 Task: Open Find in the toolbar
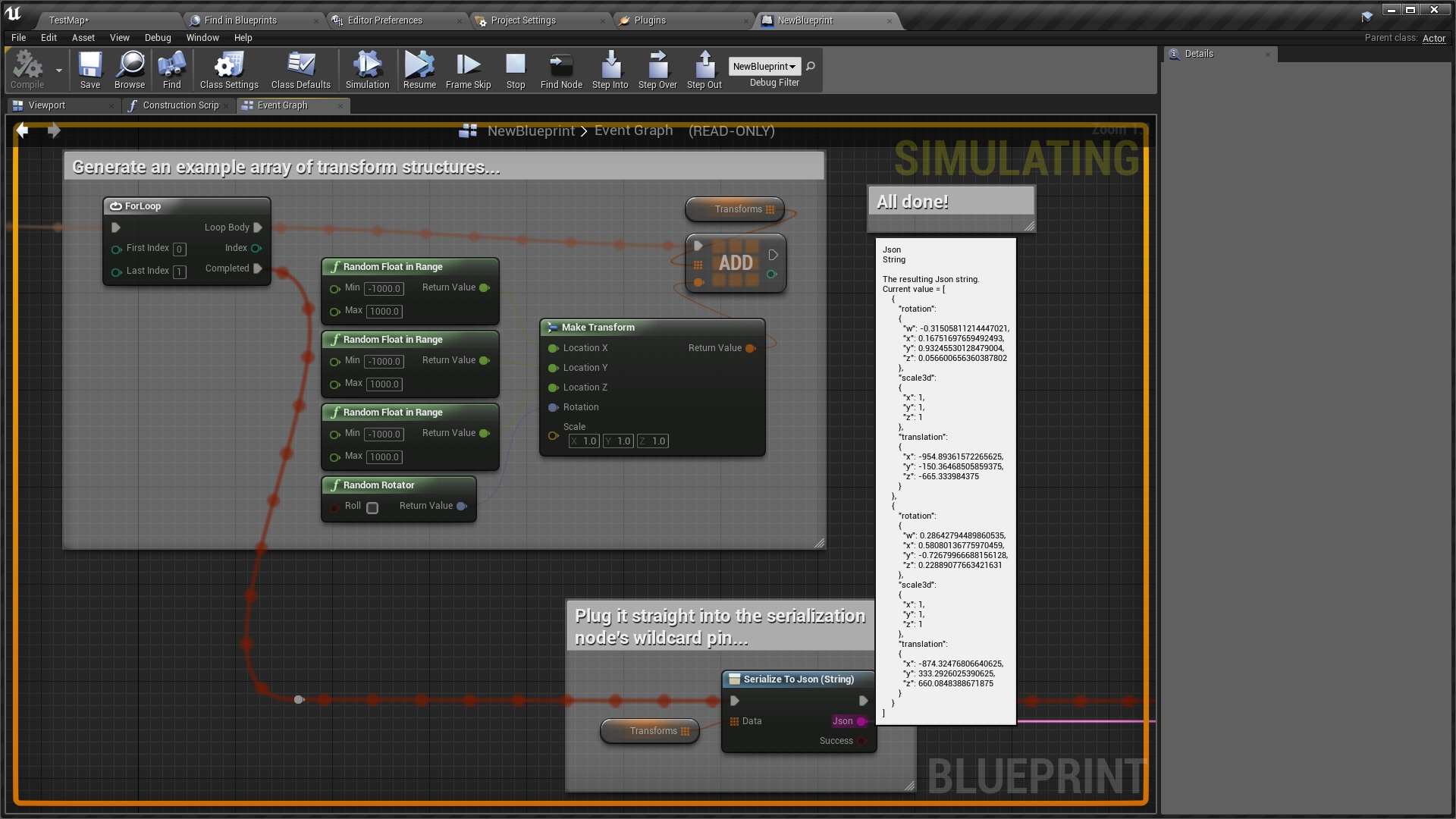(x=172, y=70)
